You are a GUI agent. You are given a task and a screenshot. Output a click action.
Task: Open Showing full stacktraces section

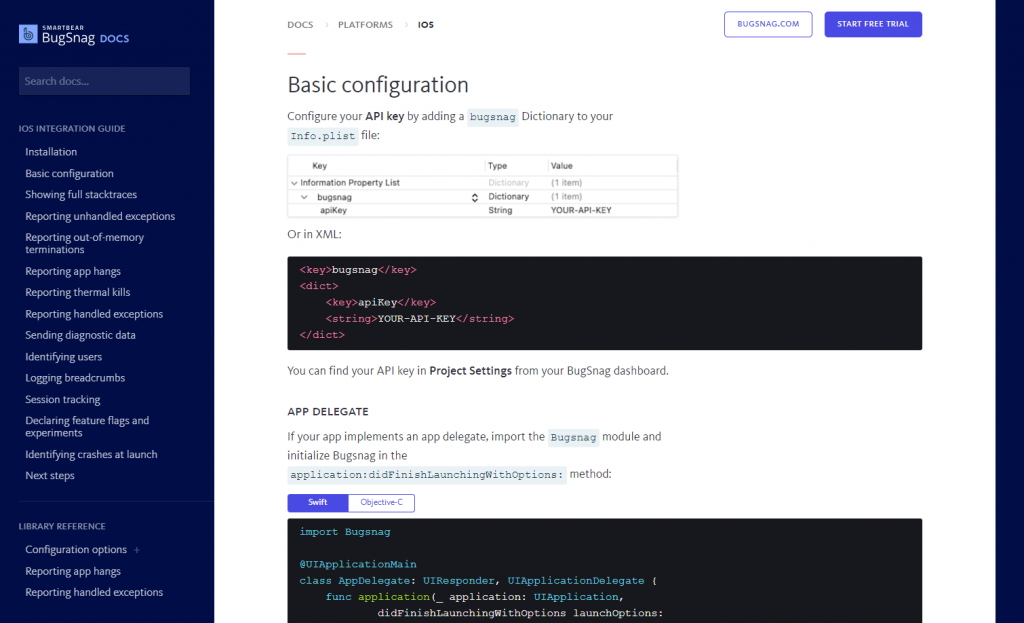click(81, 195)
